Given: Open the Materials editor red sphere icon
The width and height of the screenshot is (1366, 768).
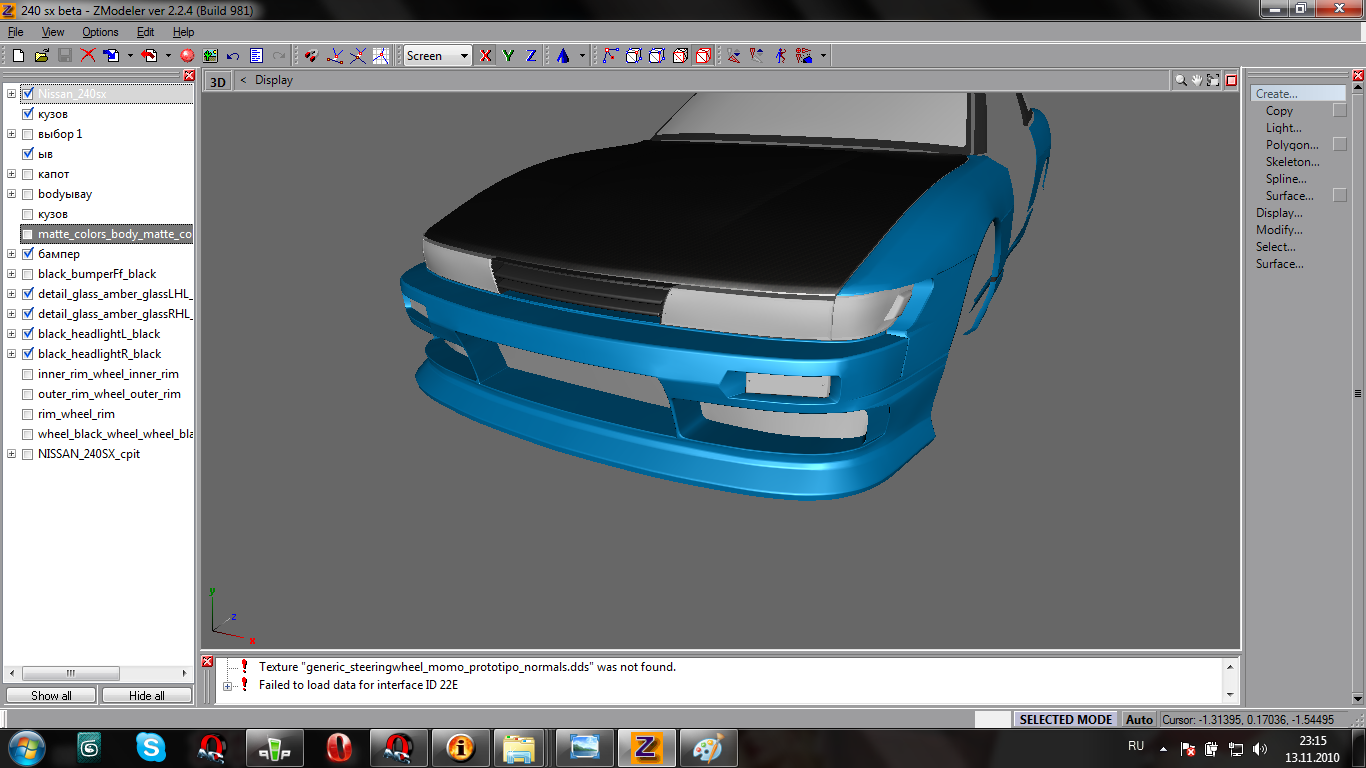Looking at the screenshot, I should point(187,56).
